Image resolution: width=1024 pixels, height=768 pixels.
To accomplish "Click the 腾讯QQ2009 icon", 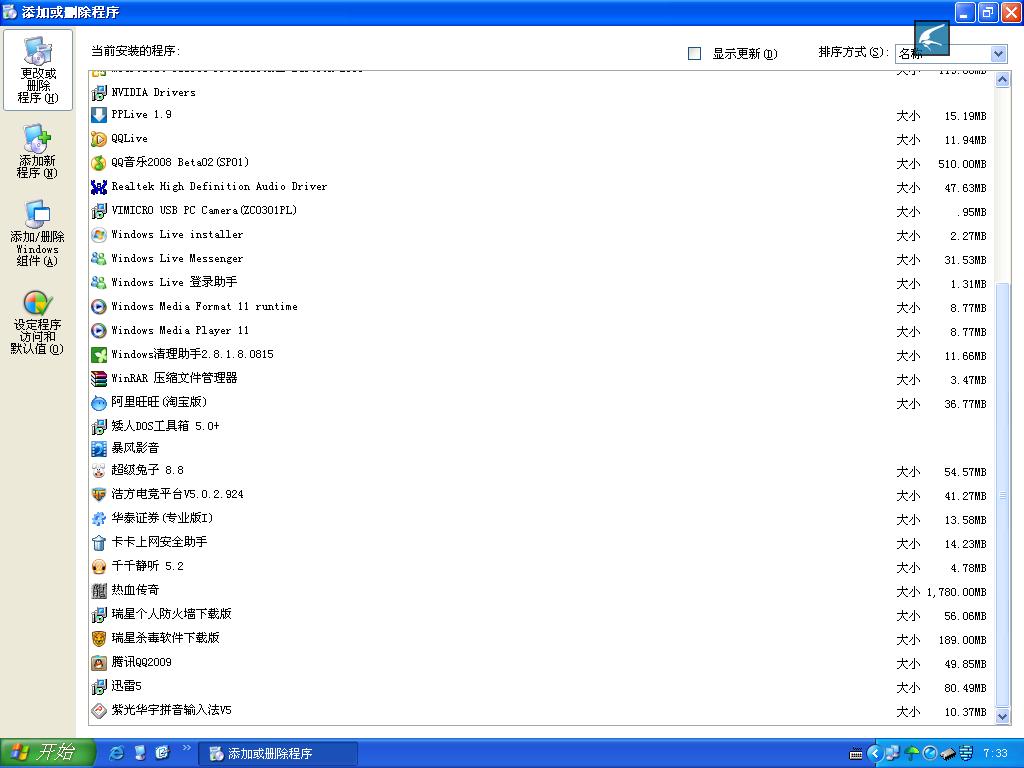I will click(x=99, y=663).
